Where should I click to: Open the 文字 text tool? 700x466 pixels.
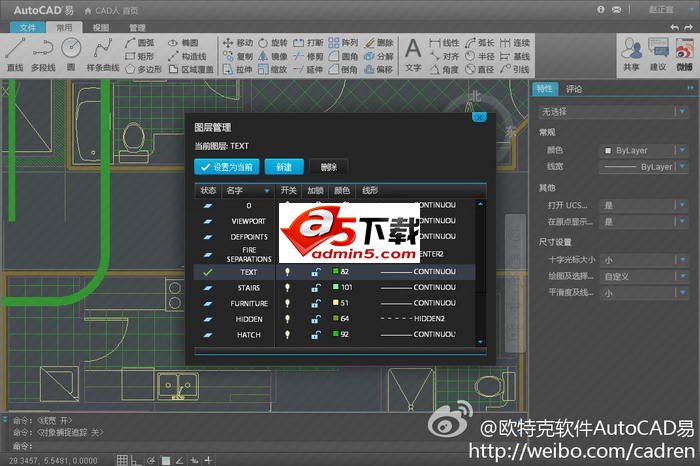[413, 54]
